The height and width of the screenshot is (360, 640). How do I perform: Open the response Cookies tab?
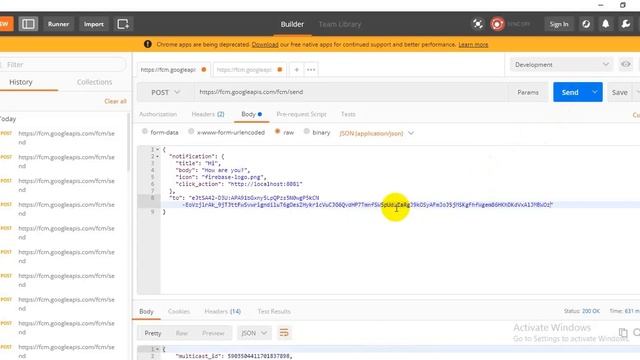[179, 311]
